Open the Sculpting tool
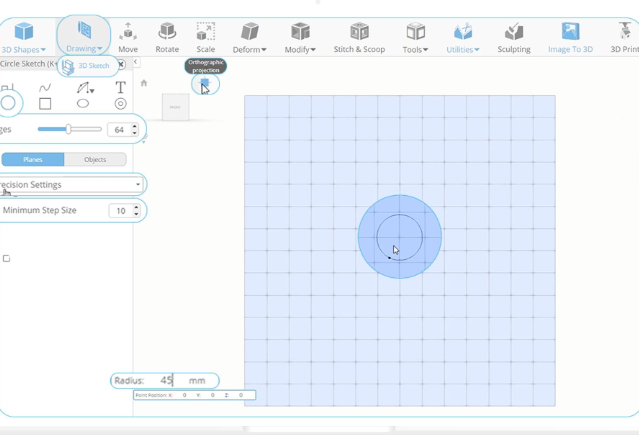Image resolution: width=639 pixels, height=435 pixels. pos(514,38)
